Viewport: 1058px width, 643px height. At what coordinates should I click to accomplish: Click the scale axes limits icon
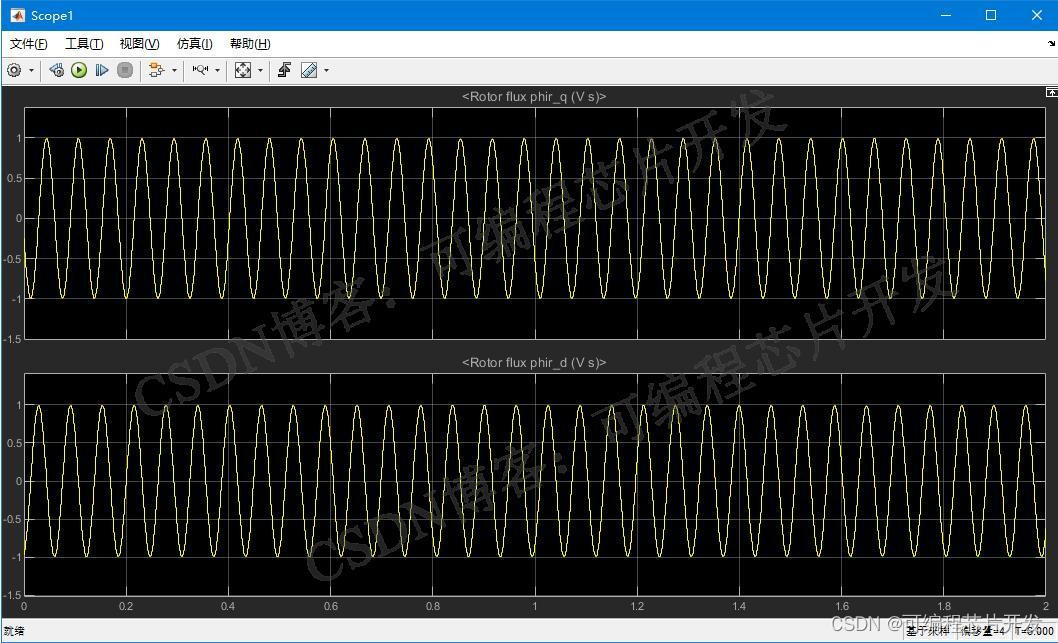click(x=242, y=70)
